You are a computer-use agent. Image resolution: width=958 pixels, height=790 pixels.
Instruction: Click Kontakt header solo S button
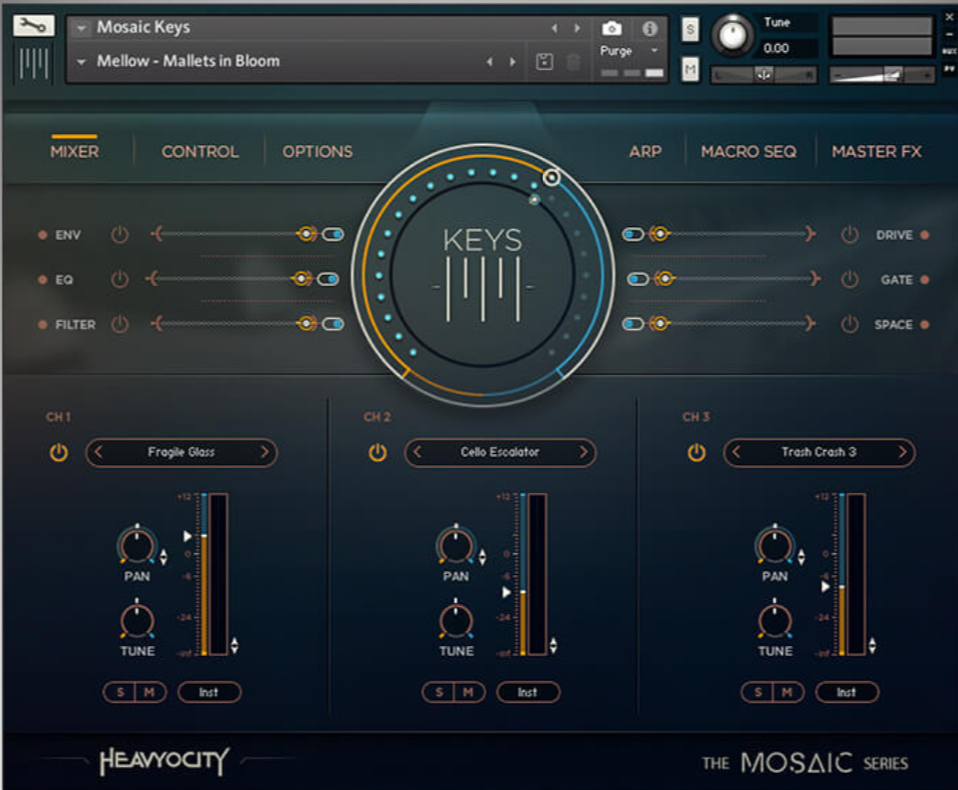(690, 29)
